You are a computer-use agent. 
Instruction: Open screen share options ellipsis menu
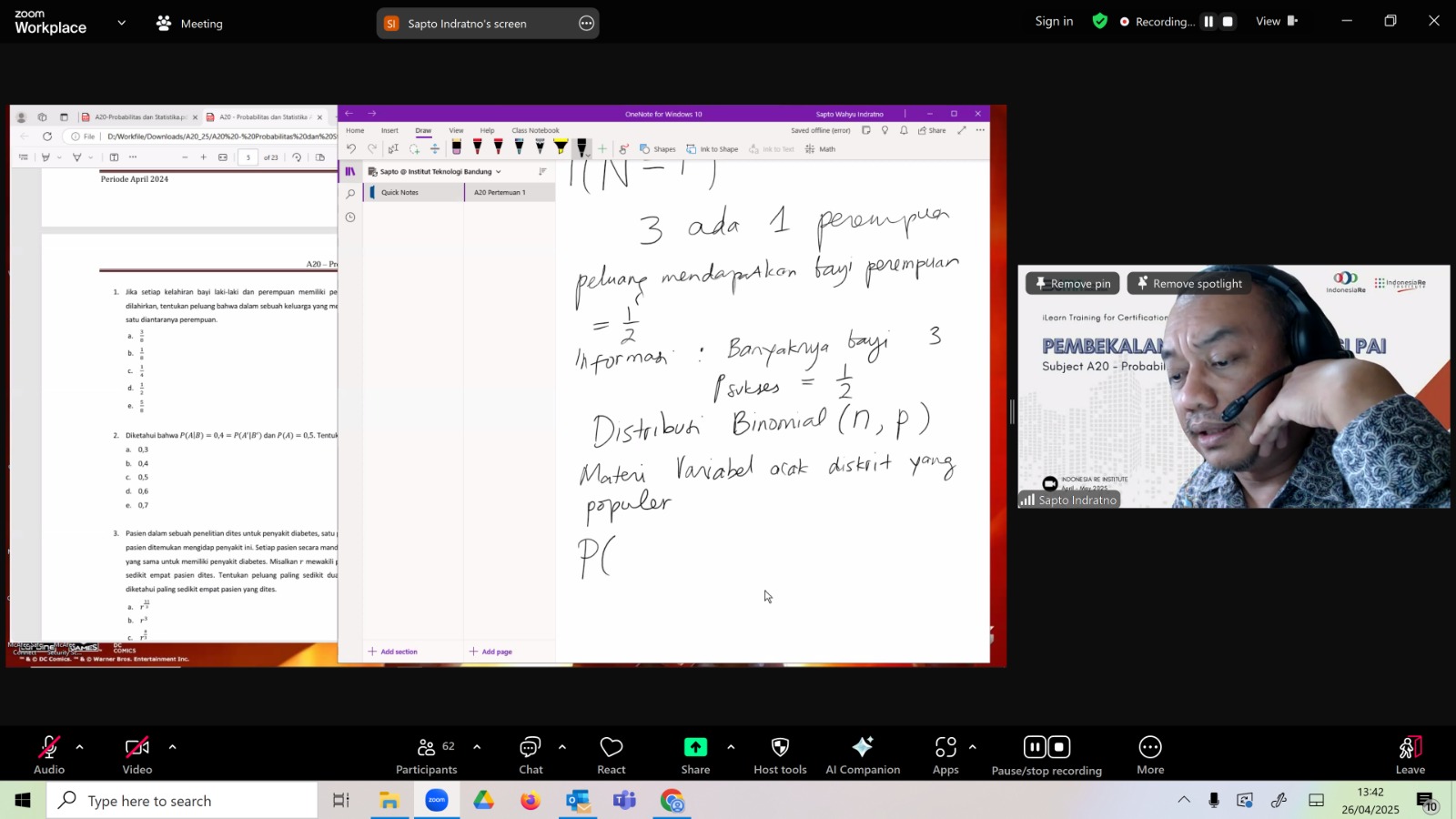587,24
